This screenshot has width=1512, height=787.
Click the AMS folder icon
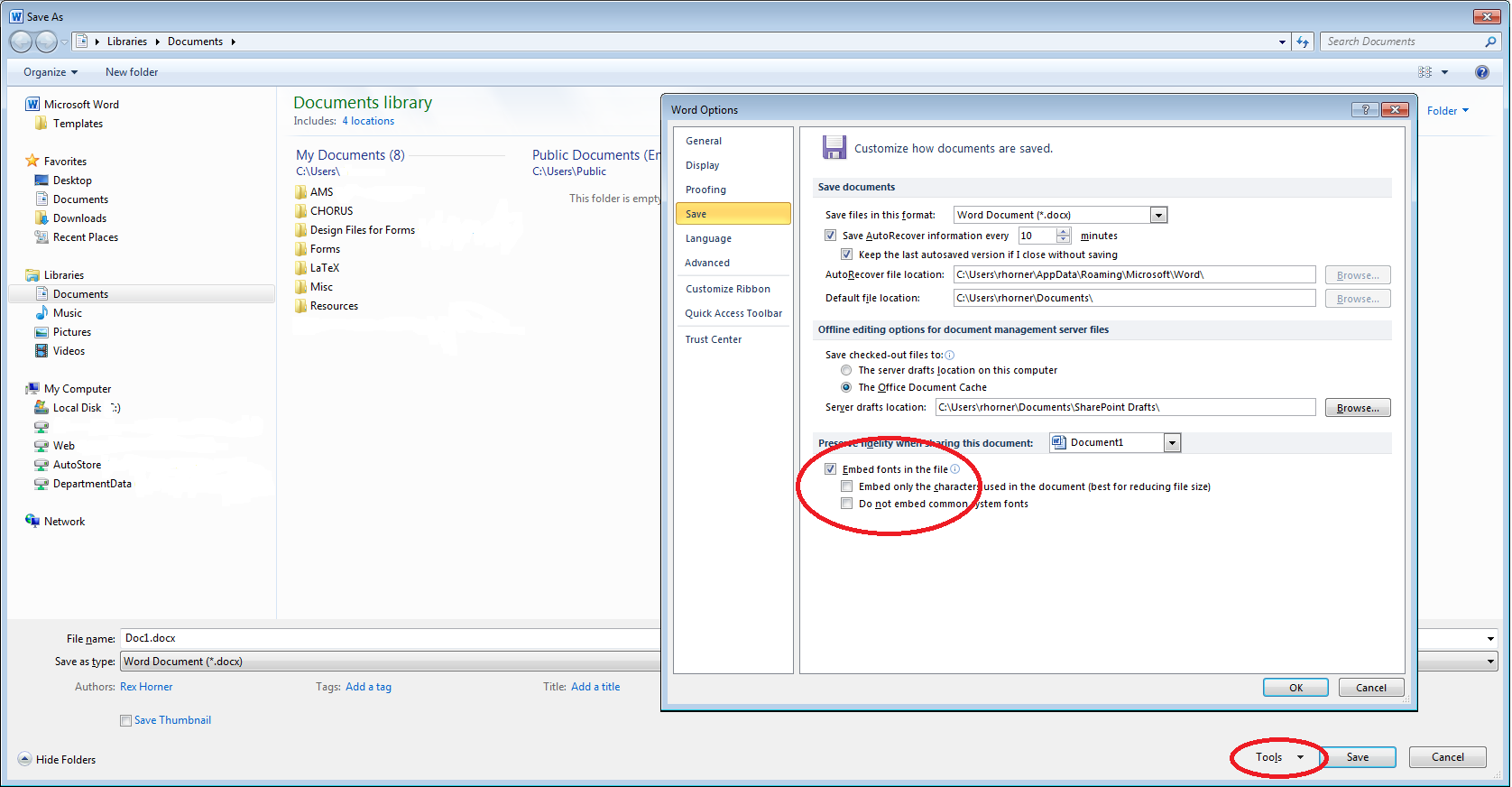point(300,192)
